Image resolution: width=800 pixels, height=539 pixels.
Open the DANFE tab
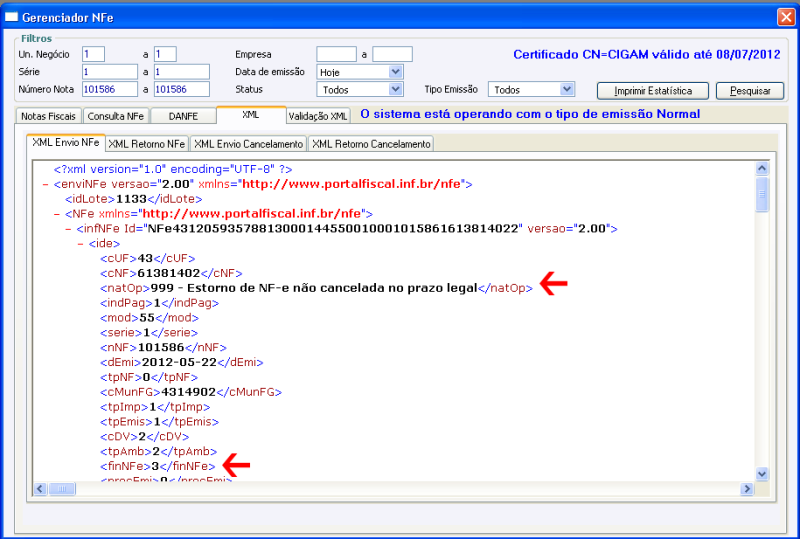click(183, 116)
